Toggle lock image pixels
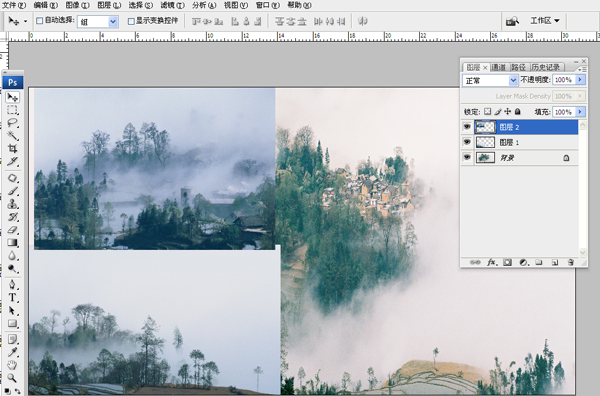This screenshot has height=396, width=600. (497, 111)
